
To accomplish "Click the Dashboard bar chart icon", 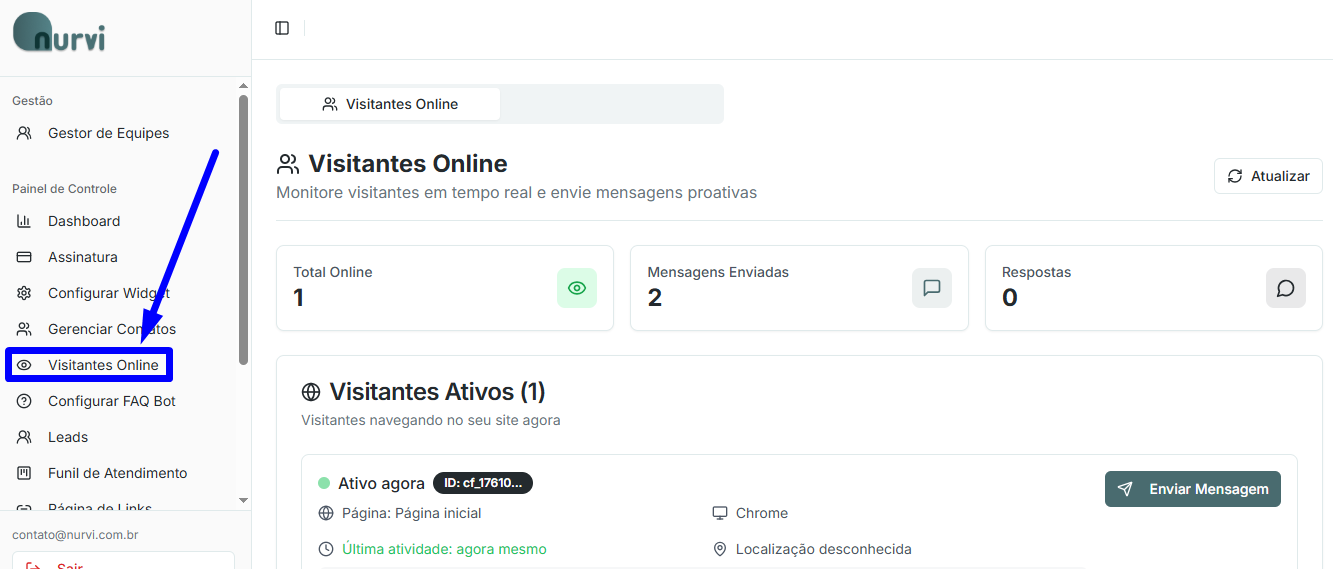I will [x=25, y=221].
